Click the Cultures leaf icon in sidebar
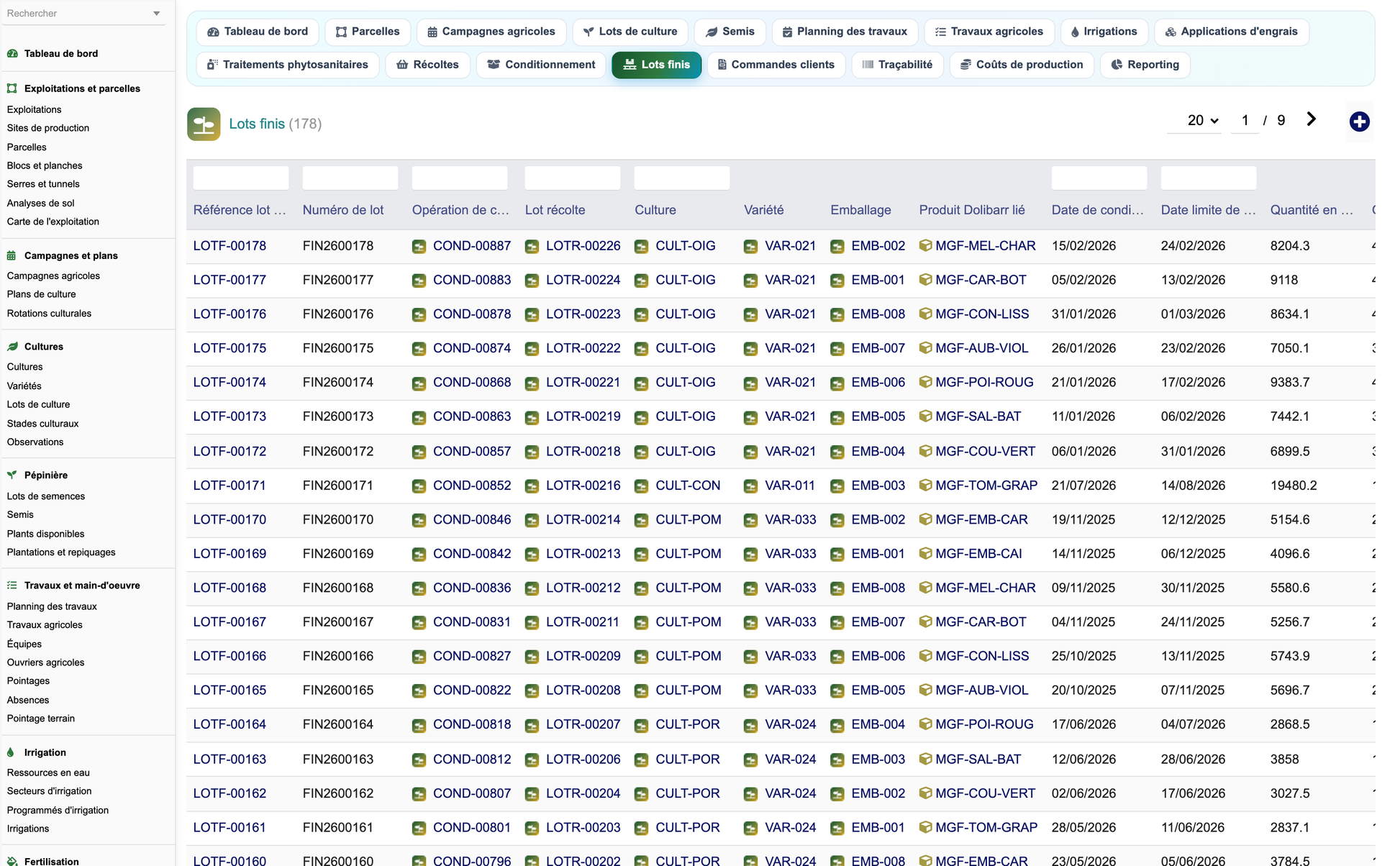 tap(12, 347)
